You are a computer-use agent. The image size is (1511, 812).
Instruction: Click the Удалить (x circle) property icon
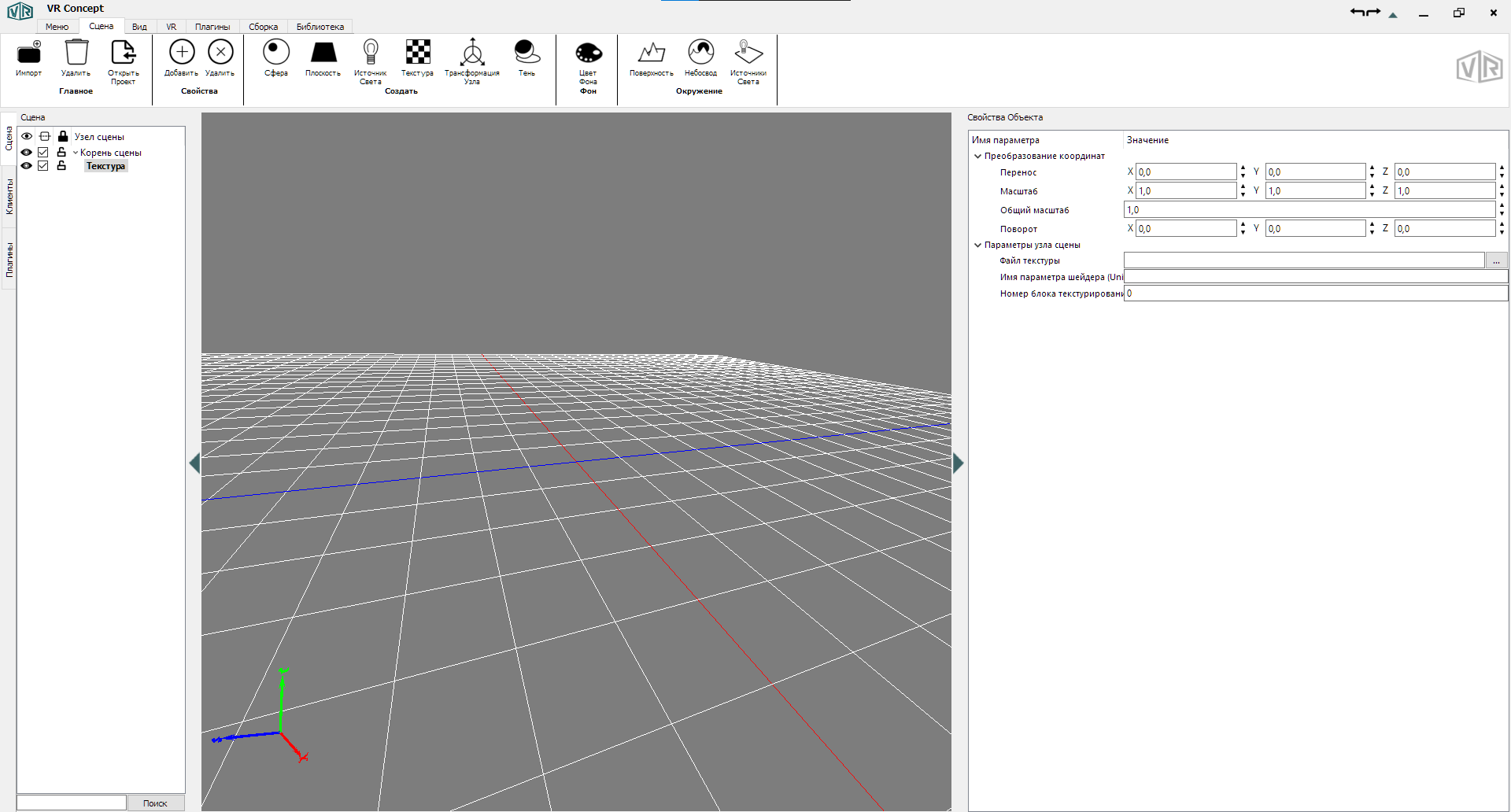tap(220, 52)
